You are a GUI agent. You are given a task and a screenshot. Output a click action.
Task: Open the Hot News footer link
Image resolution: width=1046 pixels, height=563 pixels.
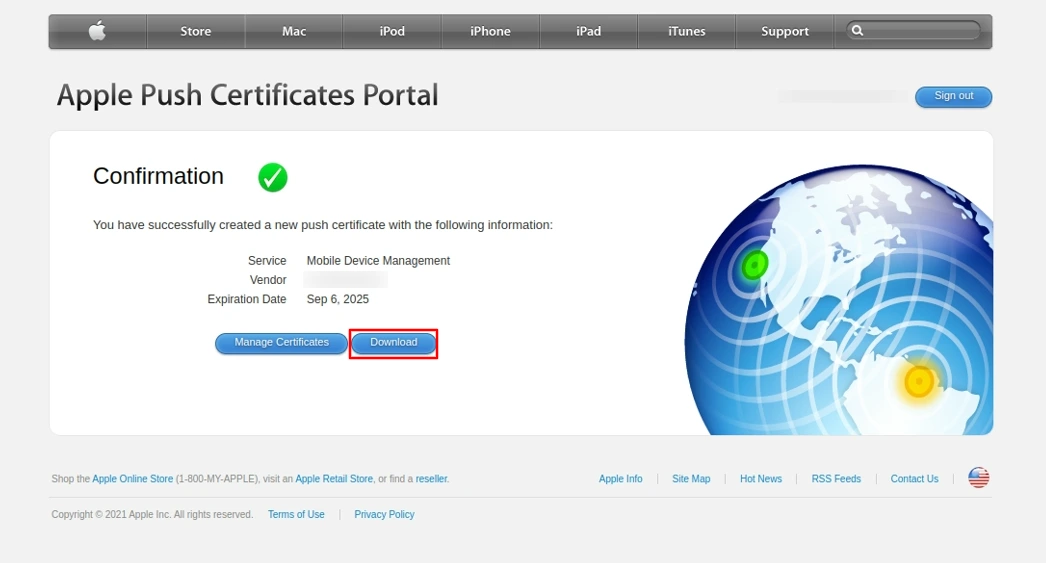[x=760, y=479]
